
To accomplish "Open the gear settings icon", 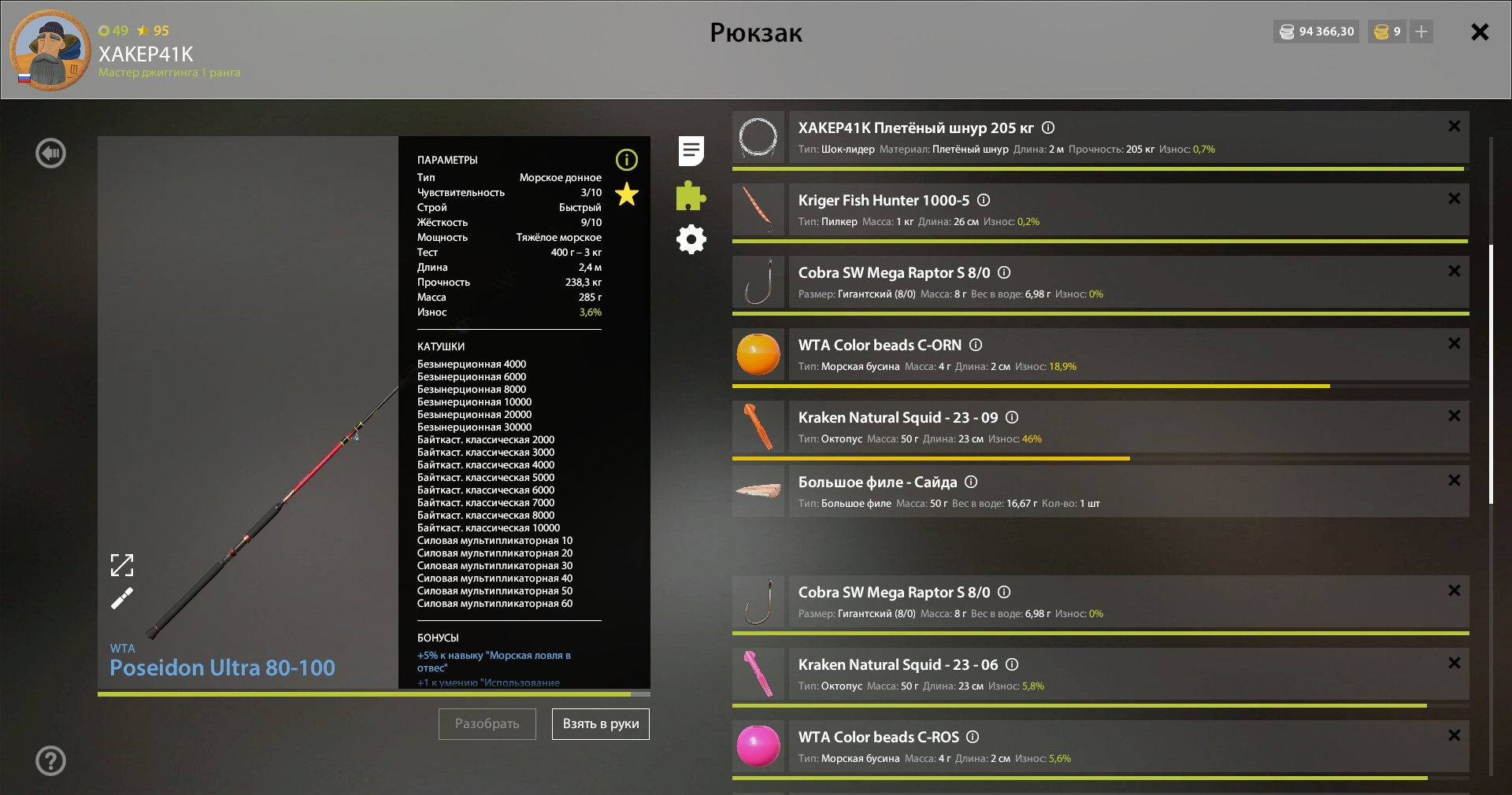I will pyautogui.click(x=691, y=239).
